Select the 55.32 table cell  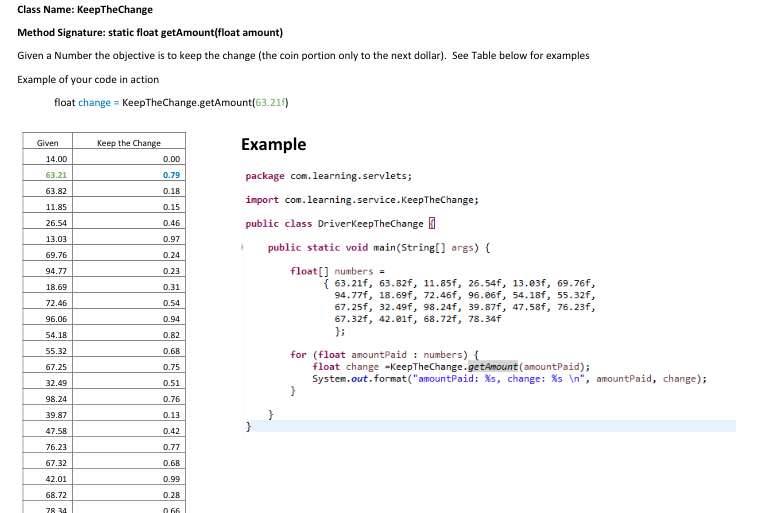tap(48, 351)
